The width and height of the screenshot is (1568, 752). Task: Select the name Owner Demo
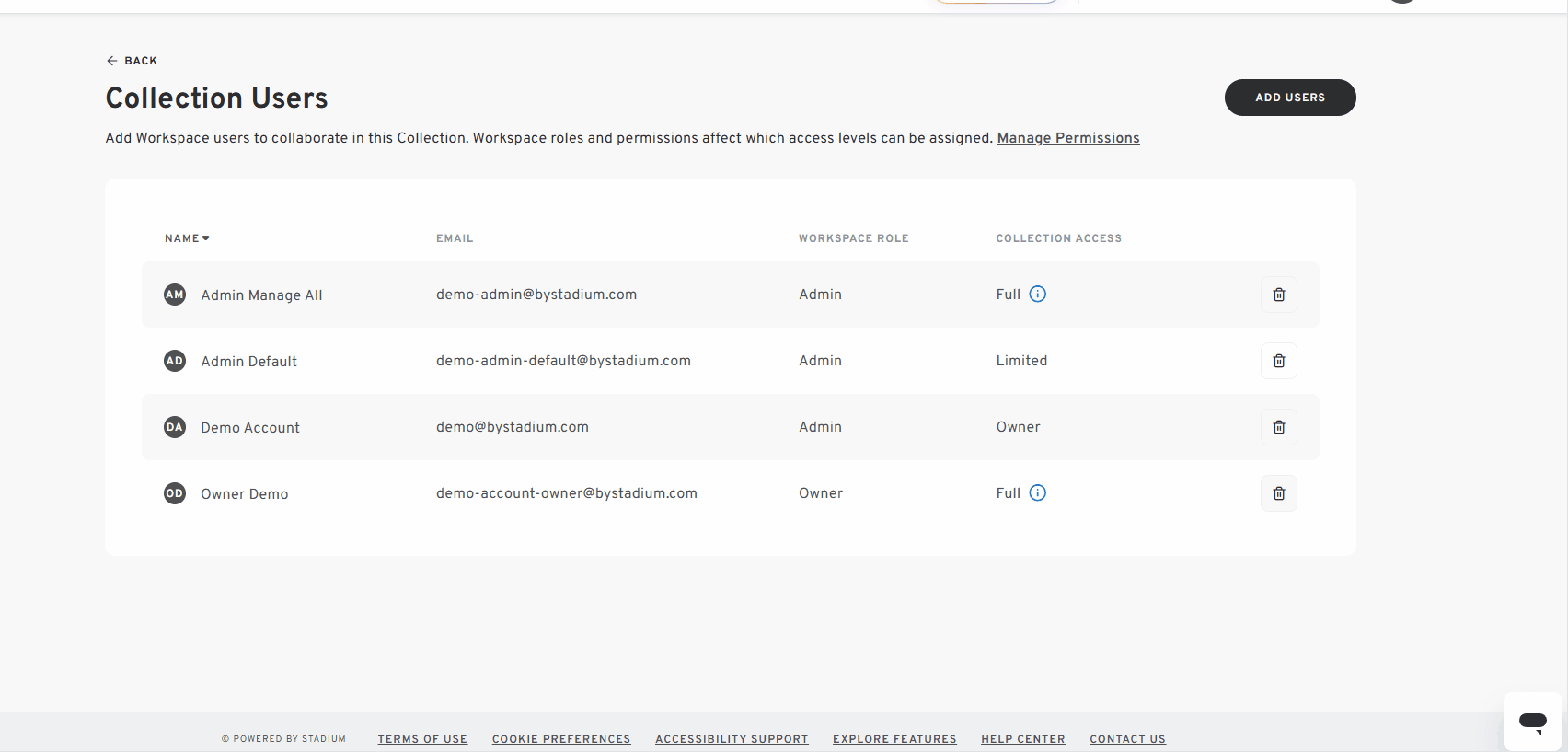point(245,494)
